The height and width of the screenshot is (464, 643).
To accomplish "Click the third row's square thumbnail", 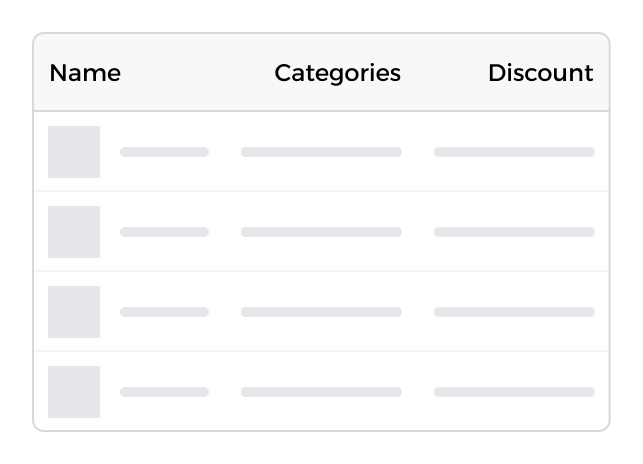I will click(74, 312).
